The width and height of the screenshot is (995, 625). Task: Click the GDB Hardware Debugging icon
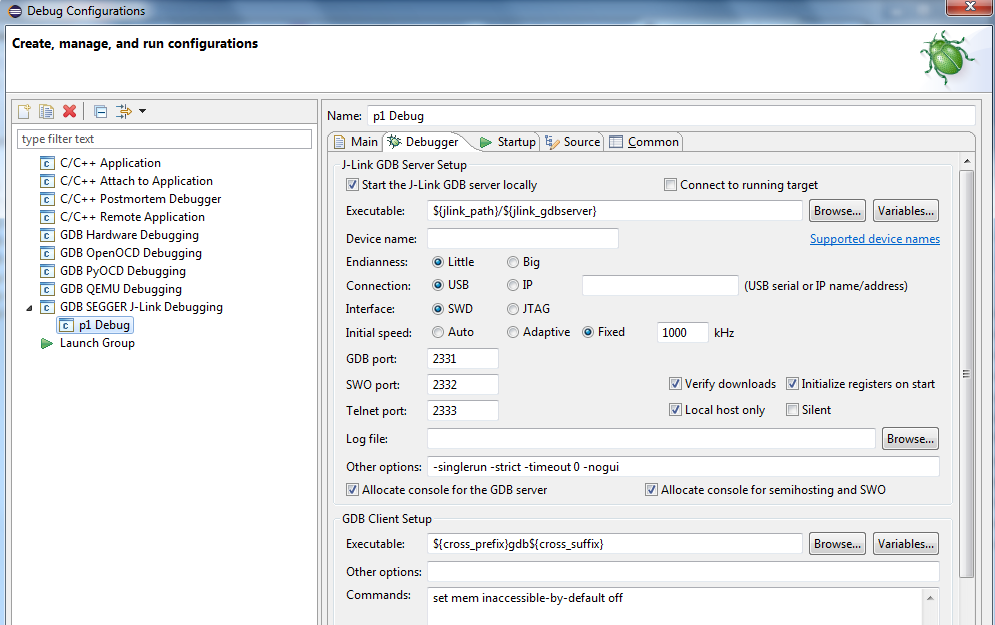[47, 235]
